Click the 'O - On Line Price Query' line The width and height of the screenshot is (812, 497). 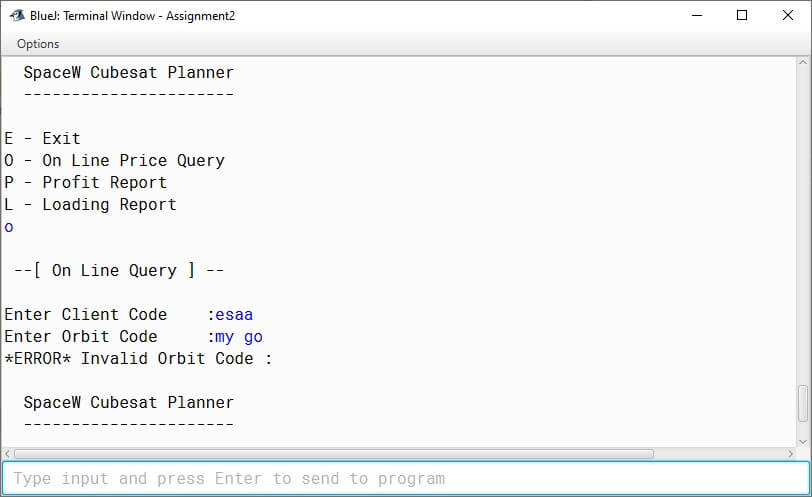(x=114, y=160)
